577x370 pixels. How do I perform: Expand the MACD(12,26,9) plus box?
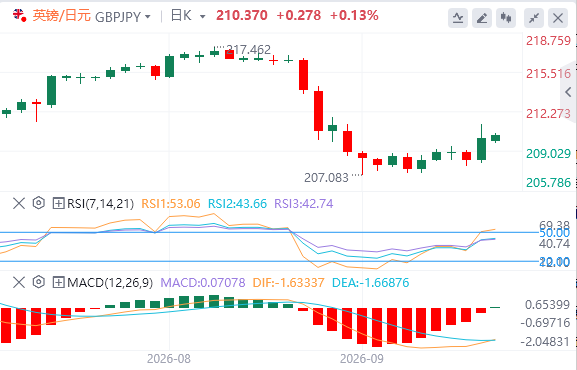pyautogui.click(x=59, y=283)
